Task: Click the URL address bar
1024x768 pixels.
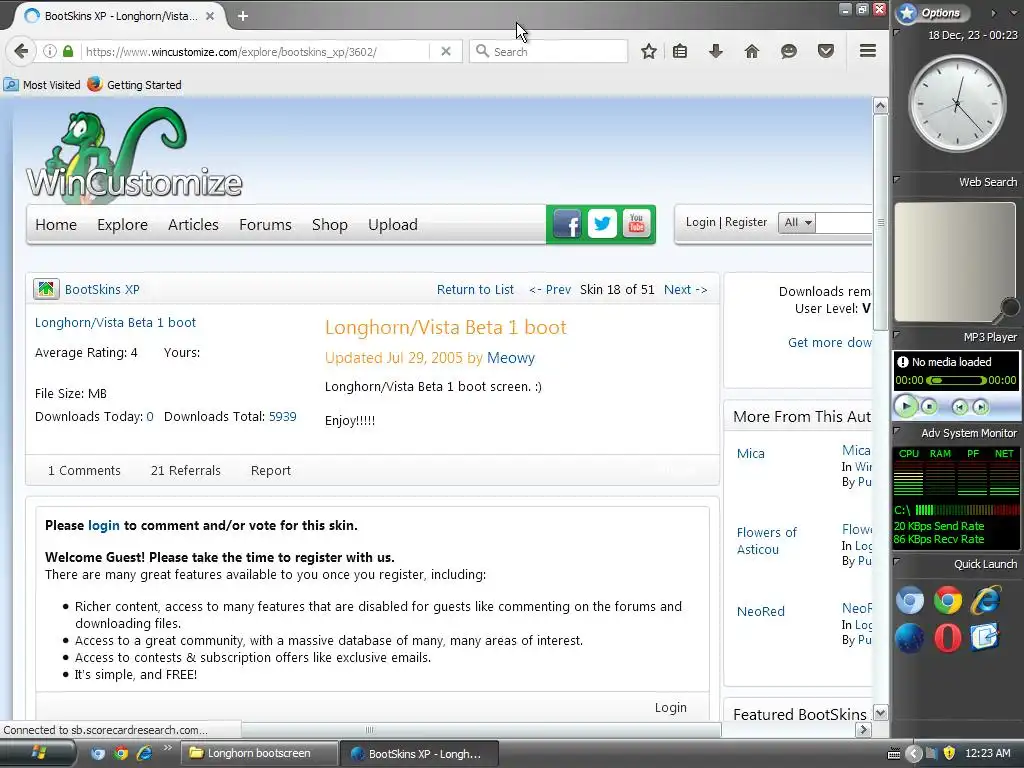Action: 255,51
